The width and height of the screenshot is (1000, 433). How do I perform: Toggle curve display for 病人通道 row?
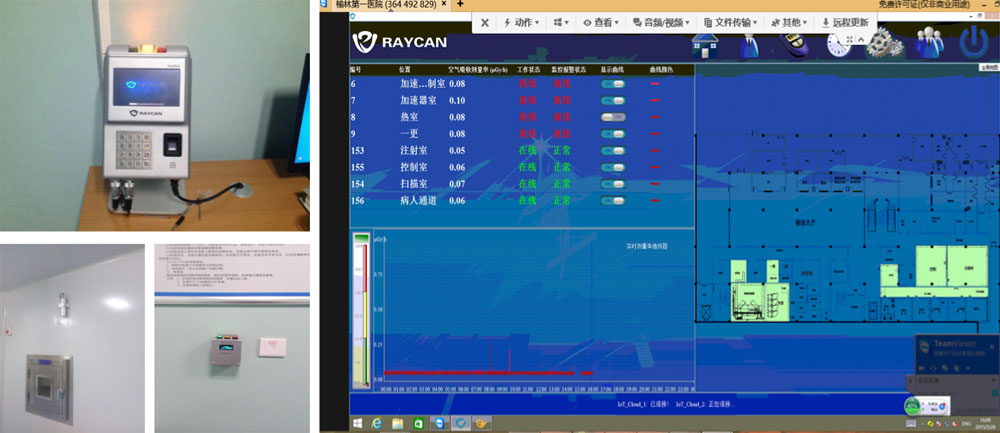pos(613,200)
